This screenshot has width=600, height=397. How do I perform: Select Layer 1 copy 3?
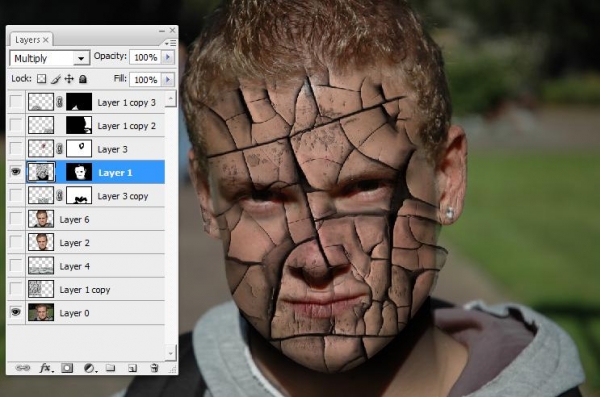pyautogui.click(x=86, y=102)
